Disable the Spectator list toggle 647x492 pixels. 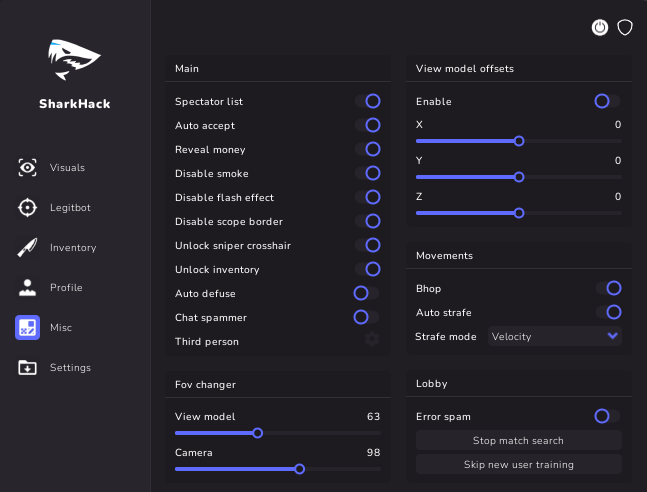pos(367,101)
